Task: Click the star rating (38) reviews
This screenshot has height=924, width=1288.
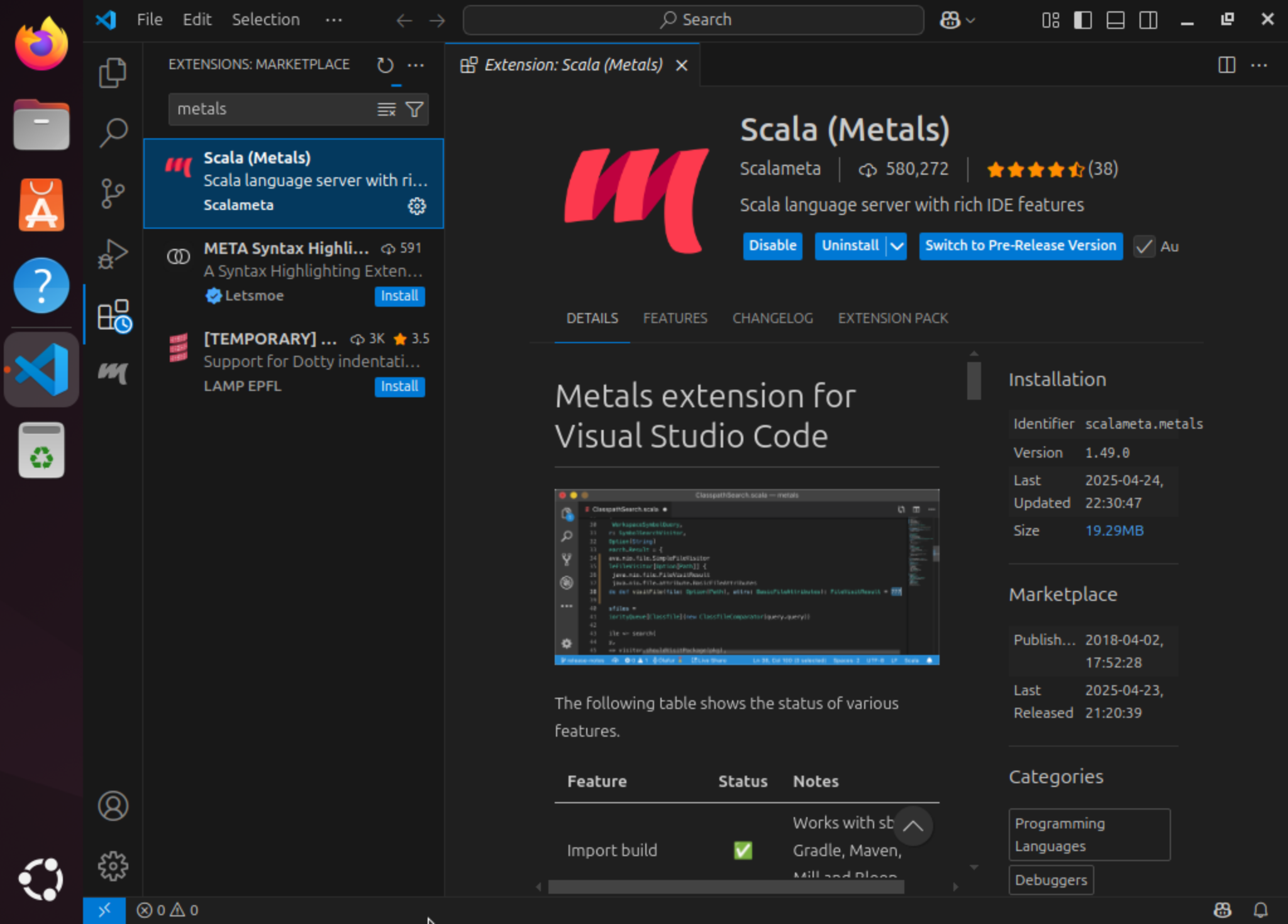Action: (x=1052, y=169)
